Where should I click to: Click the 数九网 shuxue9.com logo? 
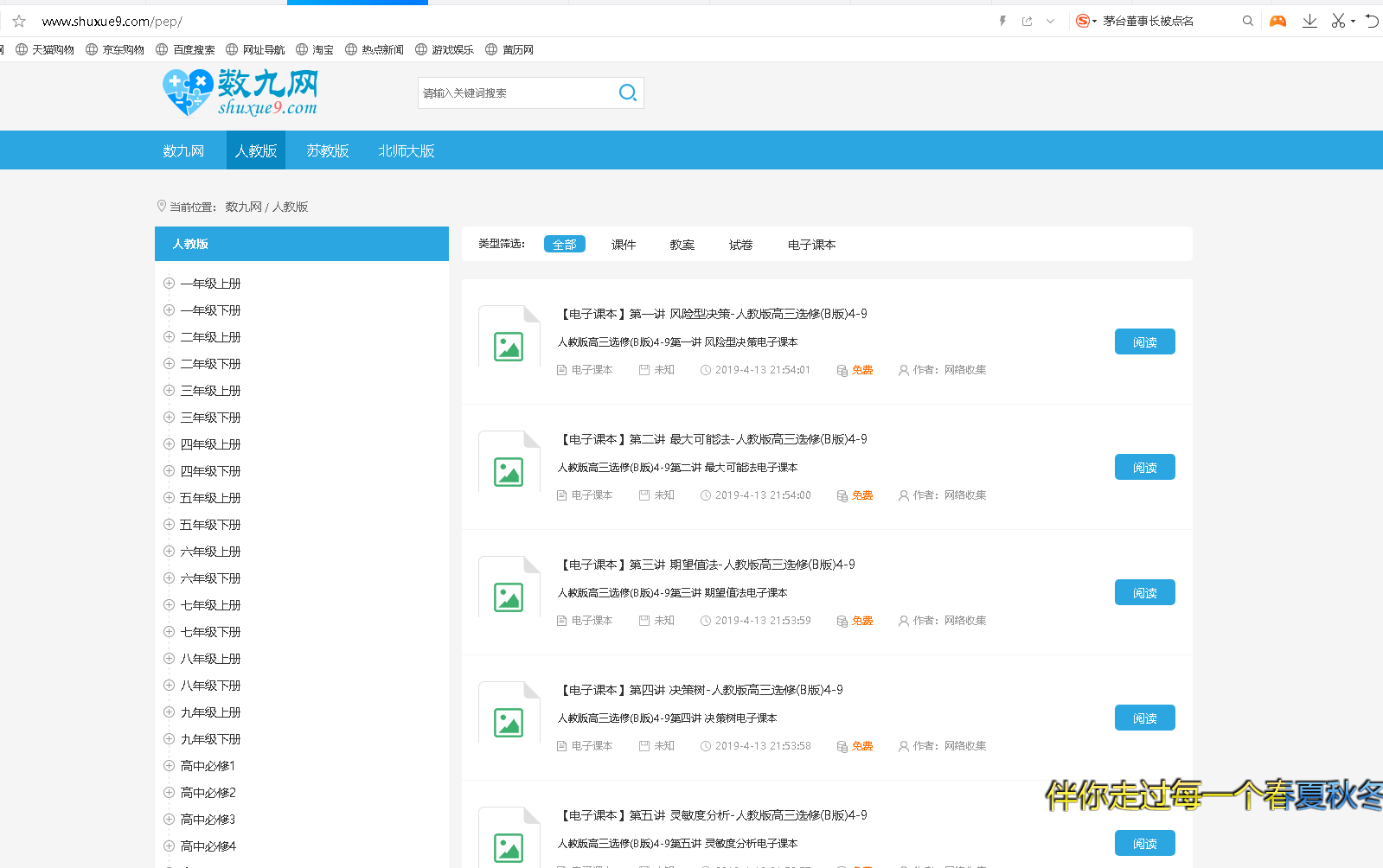tap(240, 93)
